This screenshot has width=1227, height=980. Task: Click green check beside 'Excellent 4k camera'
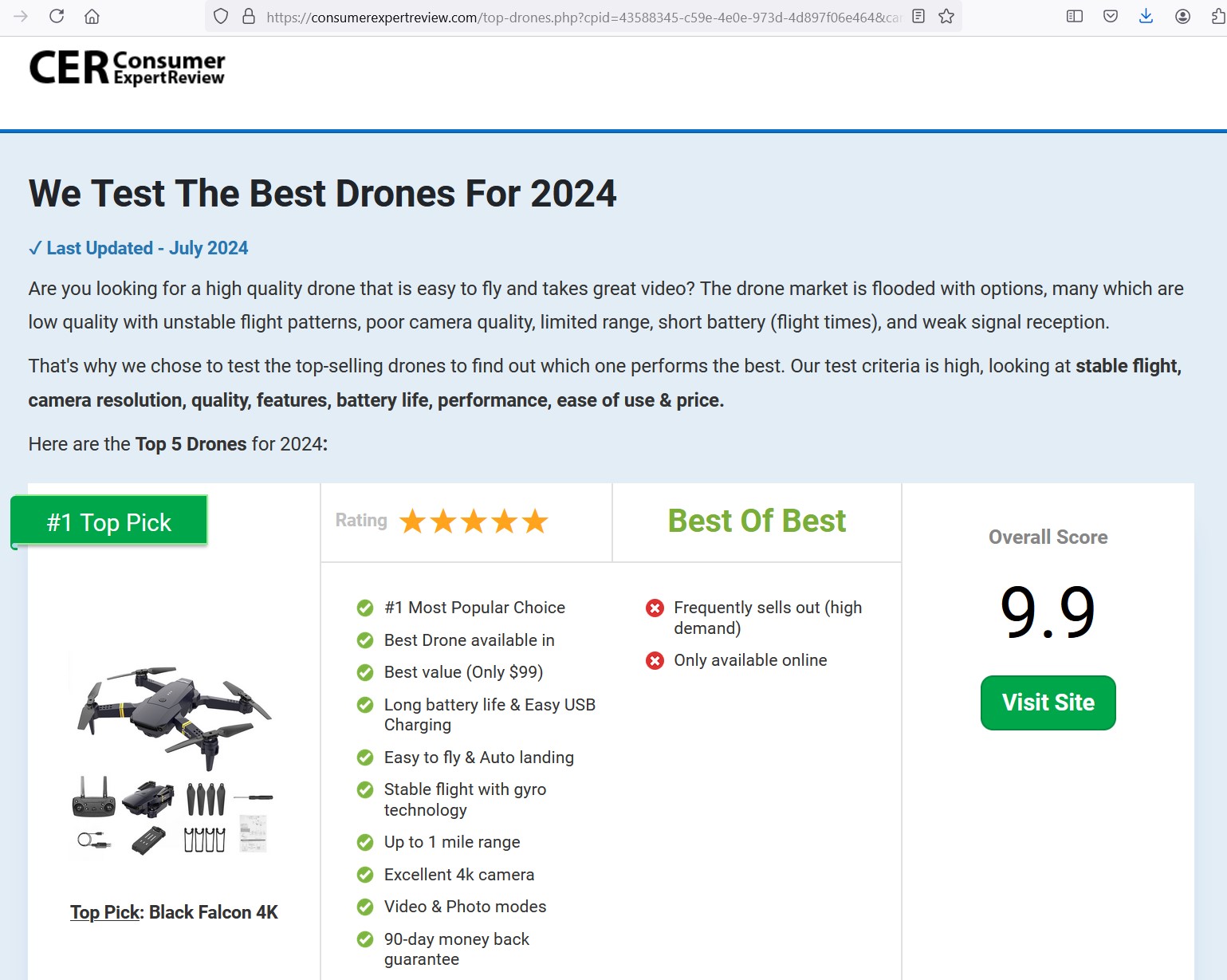pos(365,875)
